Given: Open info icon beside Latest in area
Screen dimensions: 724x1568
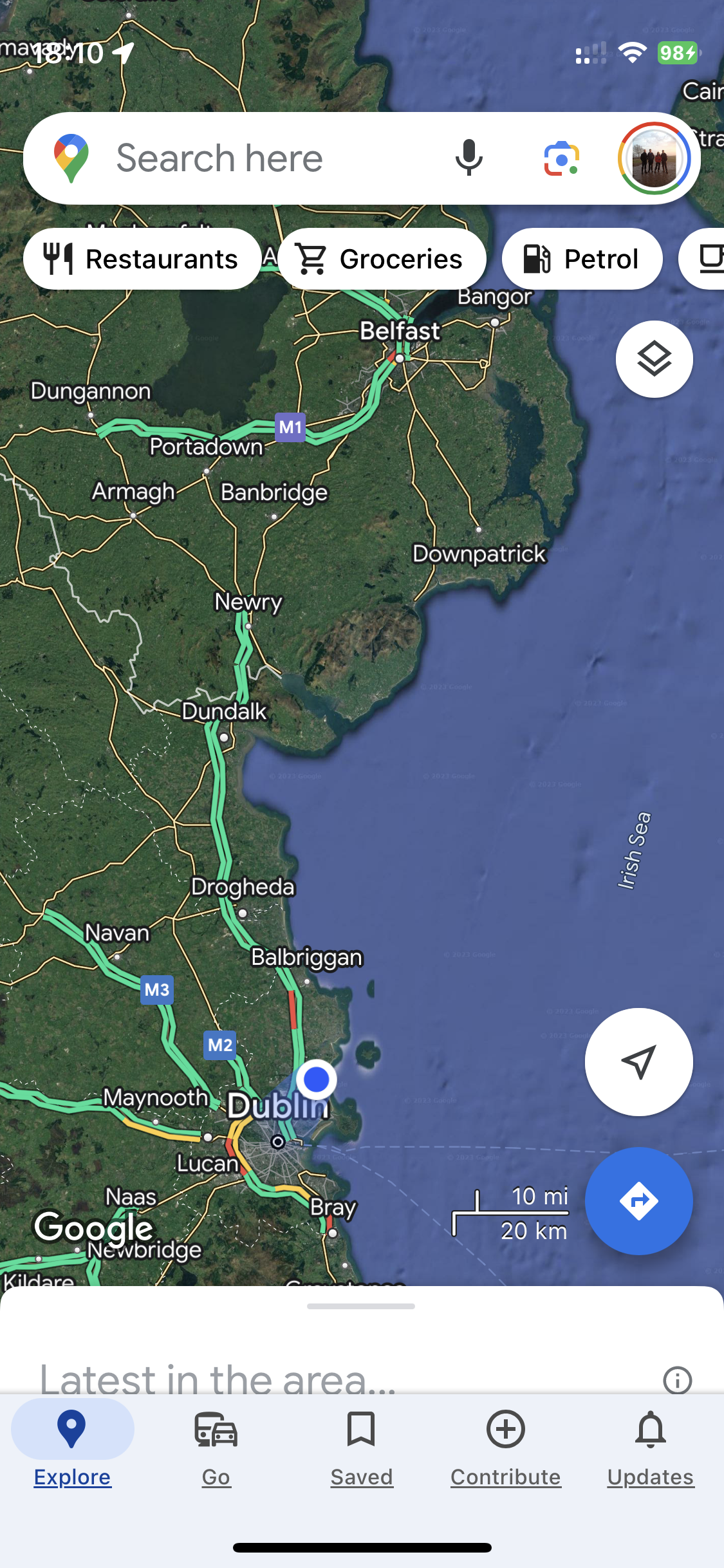Looking at the screenshot, I should [677, 1380].
